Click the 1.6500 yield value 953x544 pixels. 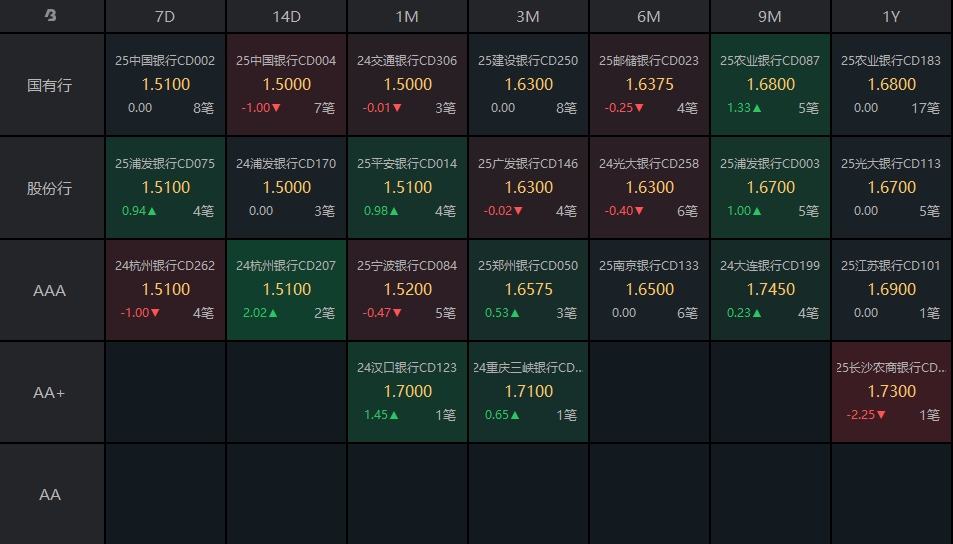(650, 289)
